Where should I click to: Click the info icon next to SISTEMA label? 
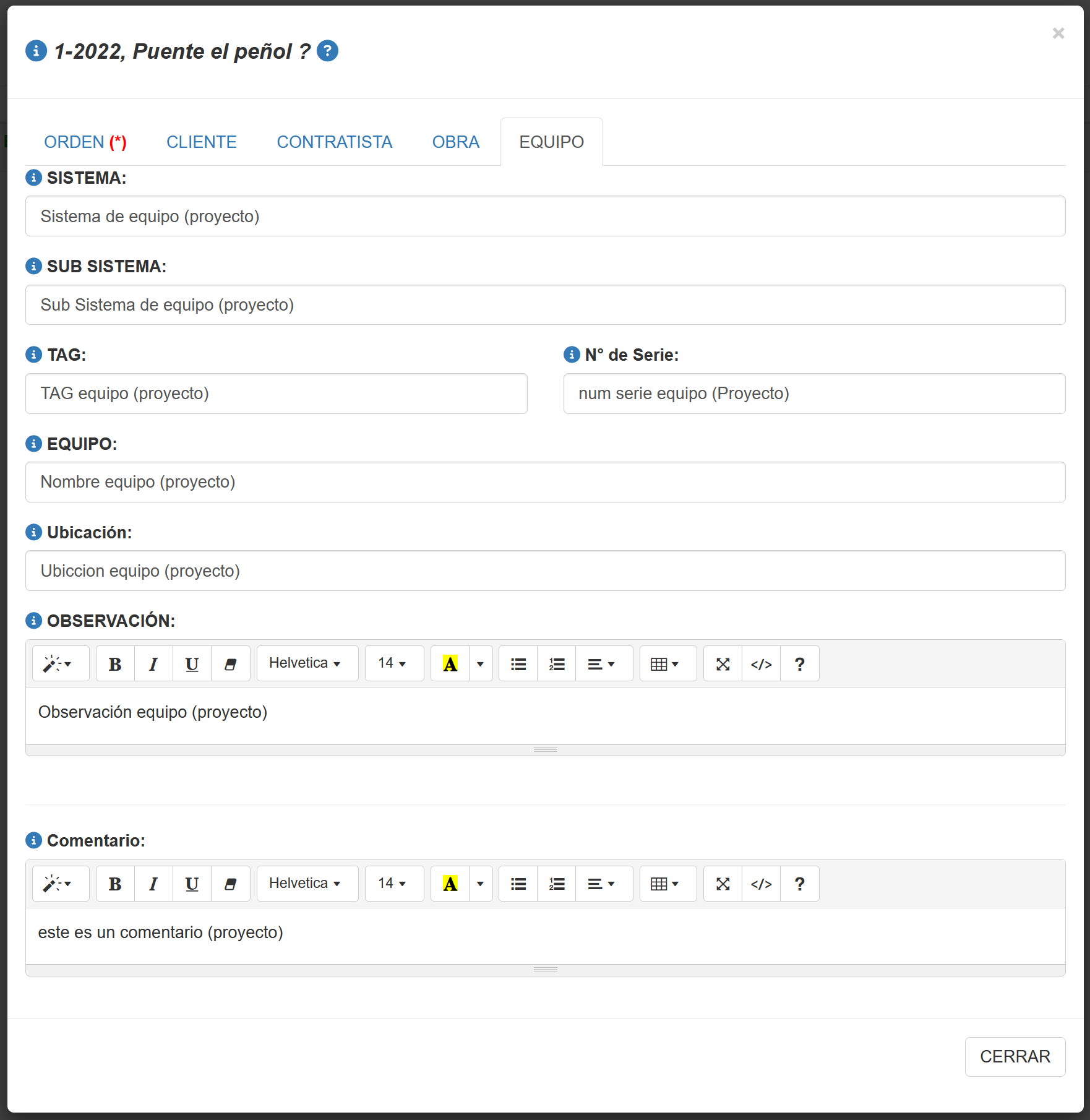[33, 178]
